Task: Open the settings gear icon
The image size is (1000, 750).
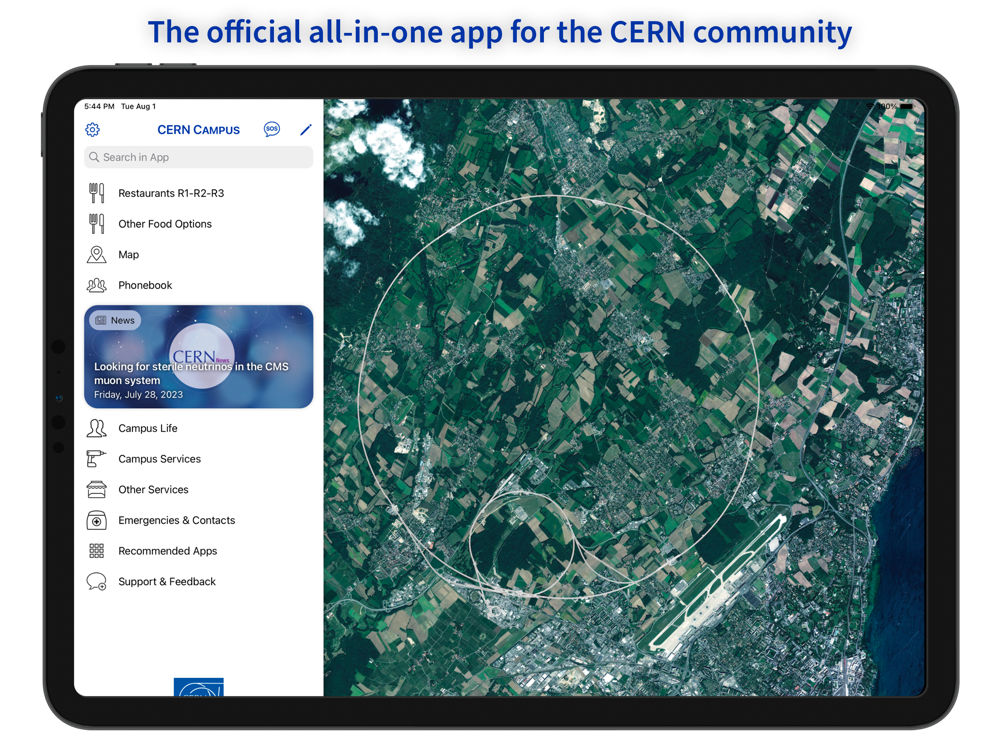Action: click(x=92, y=129)
